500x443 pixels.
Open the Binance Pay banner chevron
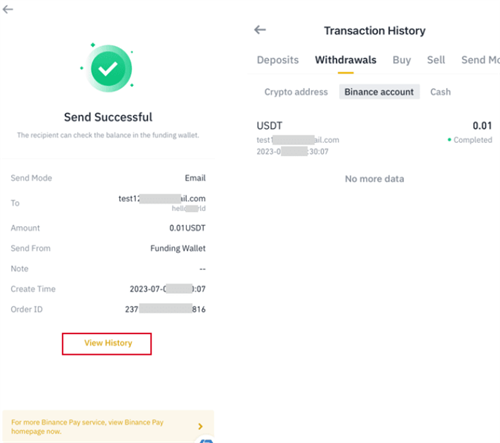(x=200, y=426)
